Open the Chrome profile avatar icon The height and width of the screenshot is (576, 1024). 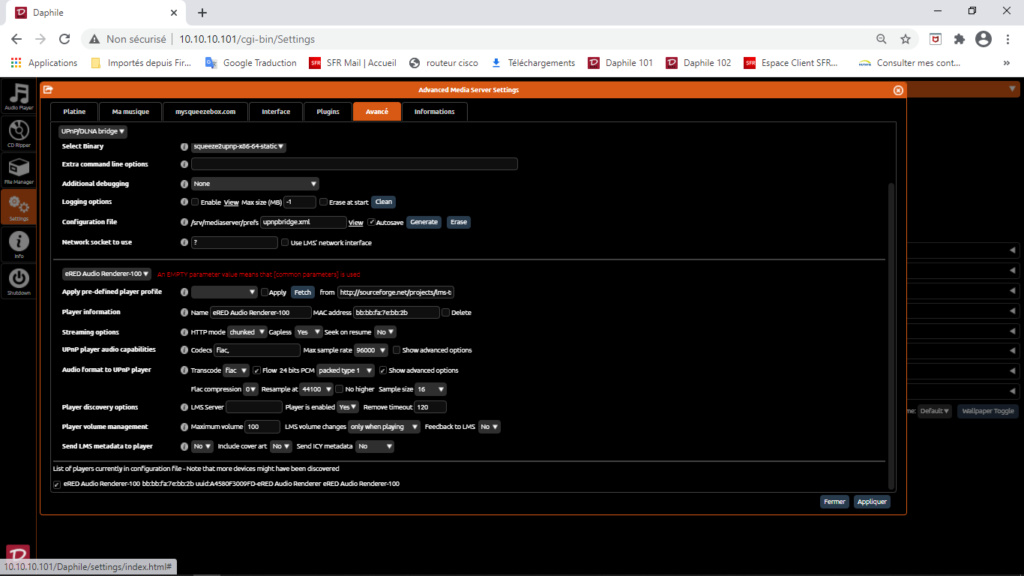point(984,39)
